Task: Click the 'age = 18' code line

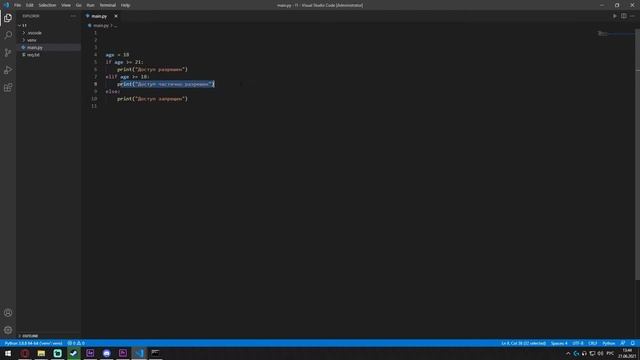Action: coord(117,55)
